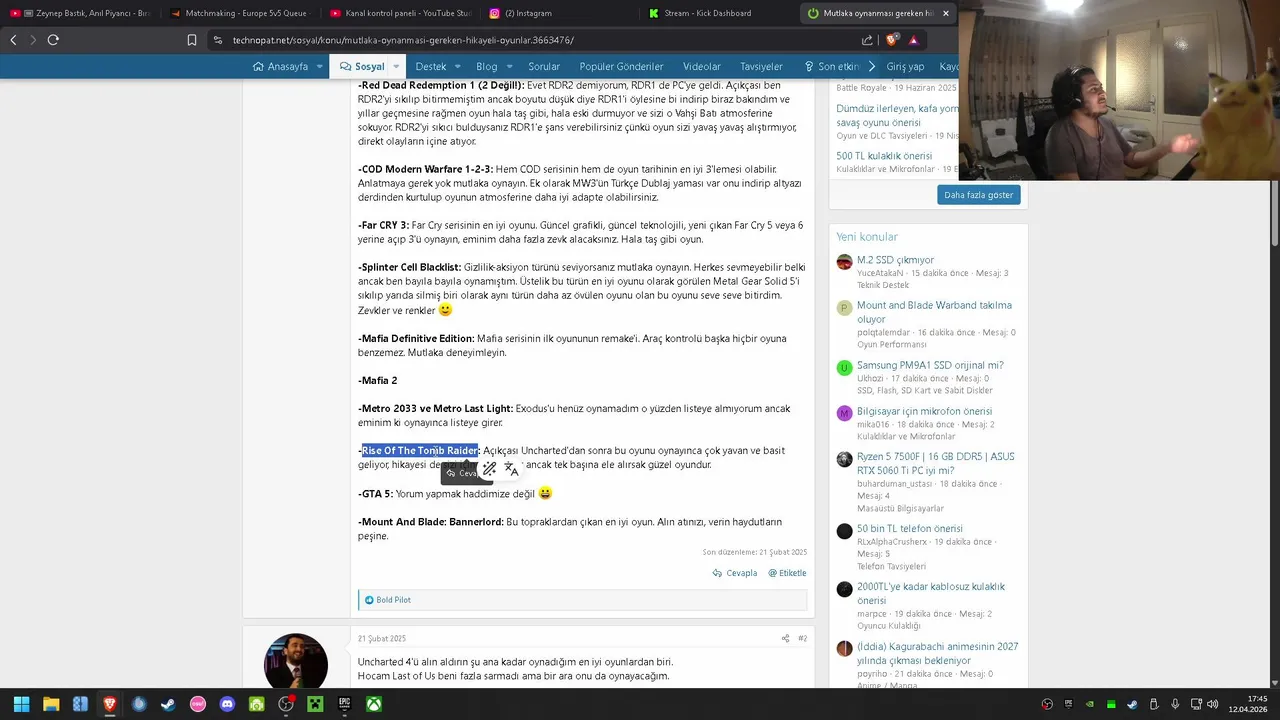
Task: Open the 500 TL kulaklık önerisi topic
Action: (x=884, y=156)
